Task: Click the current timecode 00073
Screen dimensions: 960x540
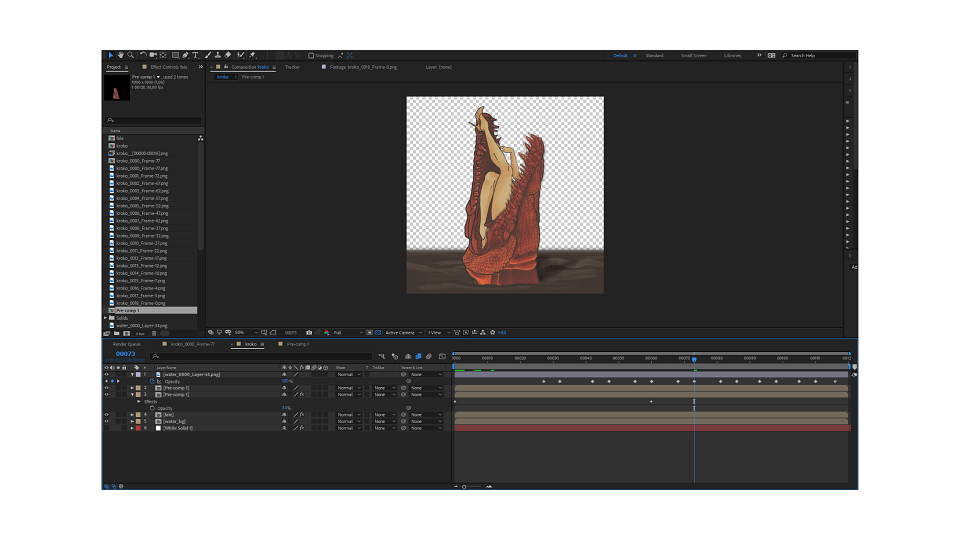Action: point(126,354)
